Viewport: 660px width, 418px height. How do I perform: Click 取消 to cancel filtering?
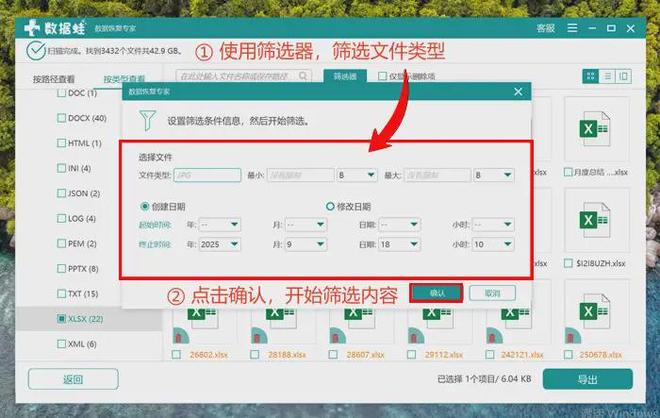[492, 293]
